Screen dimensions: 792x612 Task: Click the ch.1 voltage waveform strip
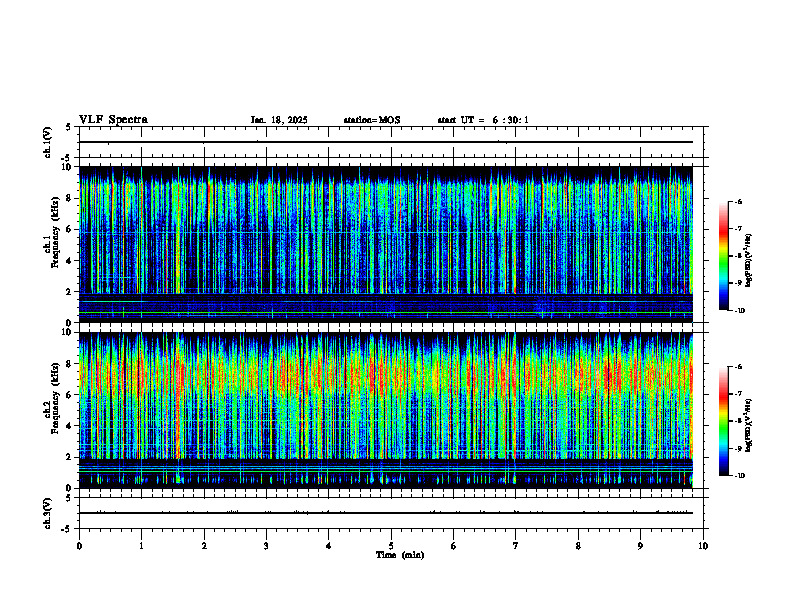coord(391,142)
